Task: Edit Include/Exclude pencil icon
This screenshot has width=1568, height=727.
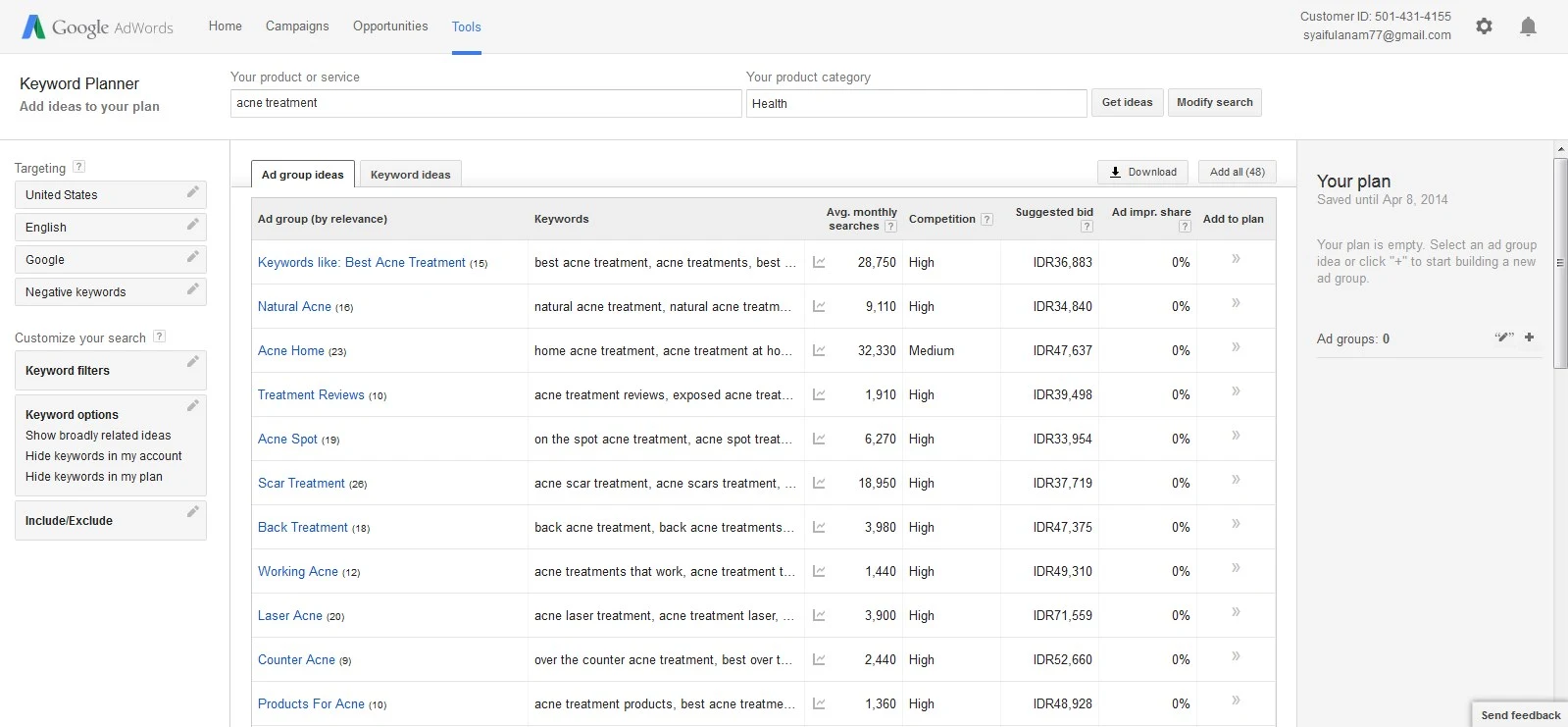Action: pyautogui.click(x=193, y=512)
